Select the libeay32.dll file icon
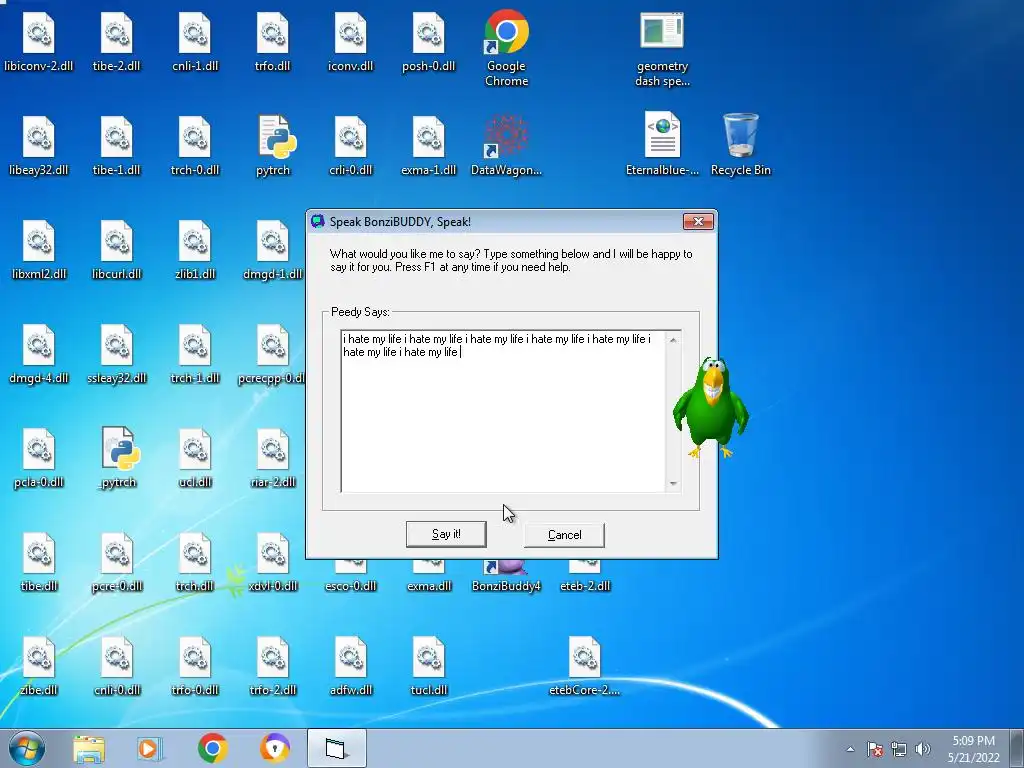 click(x=39, y=144)
